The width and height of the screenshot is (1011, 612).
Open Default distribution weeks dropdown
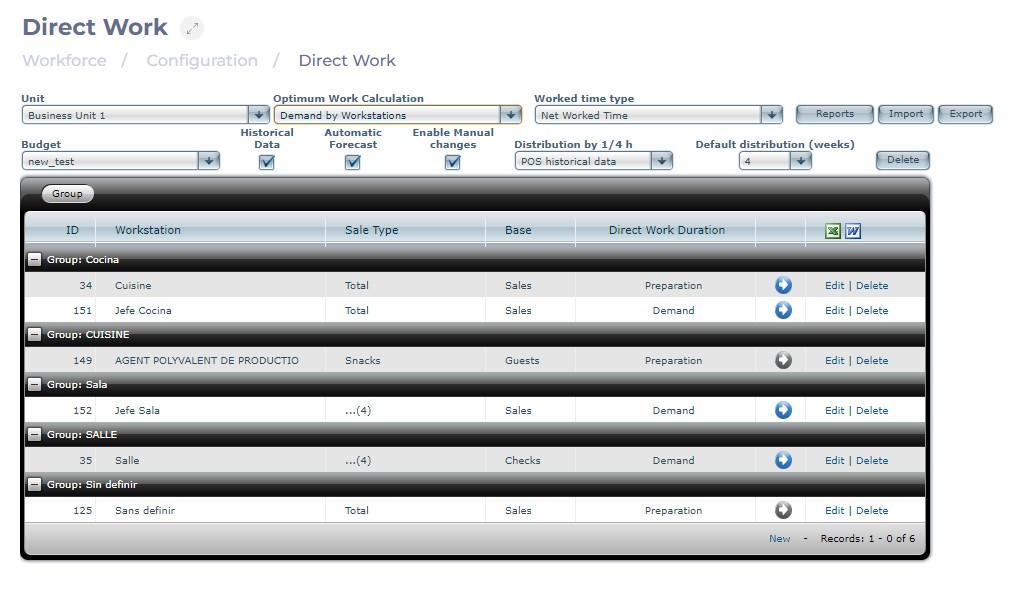coord(775,161)
